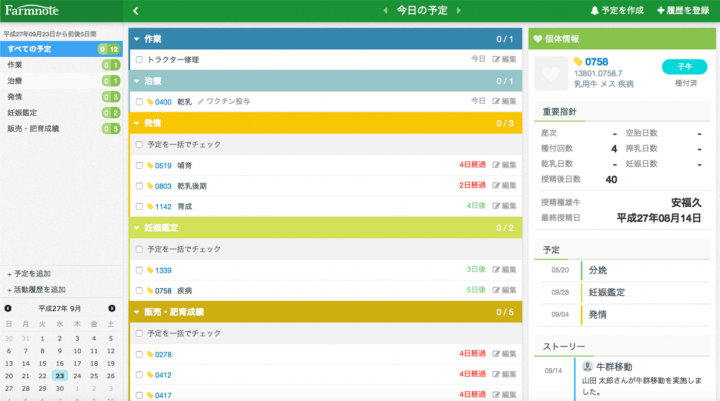
Task: Show next month in the calendar
Action: (111, 308)
